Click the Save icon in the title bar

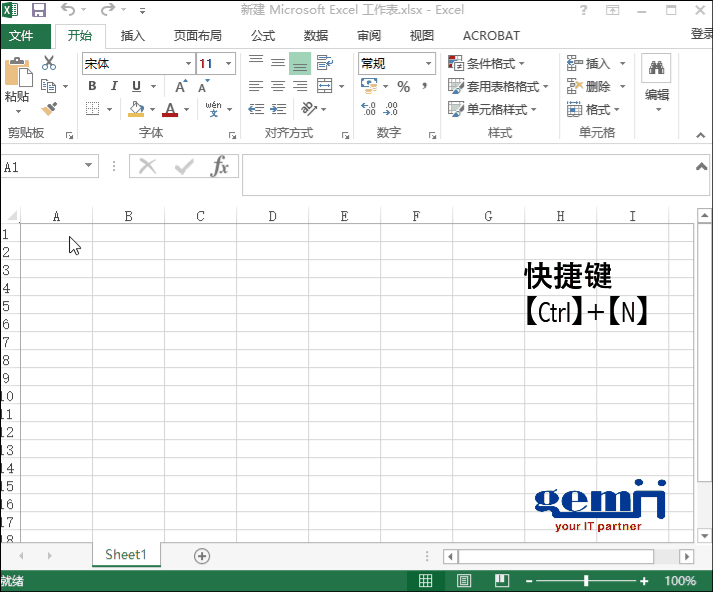click(x=39, y=11)
